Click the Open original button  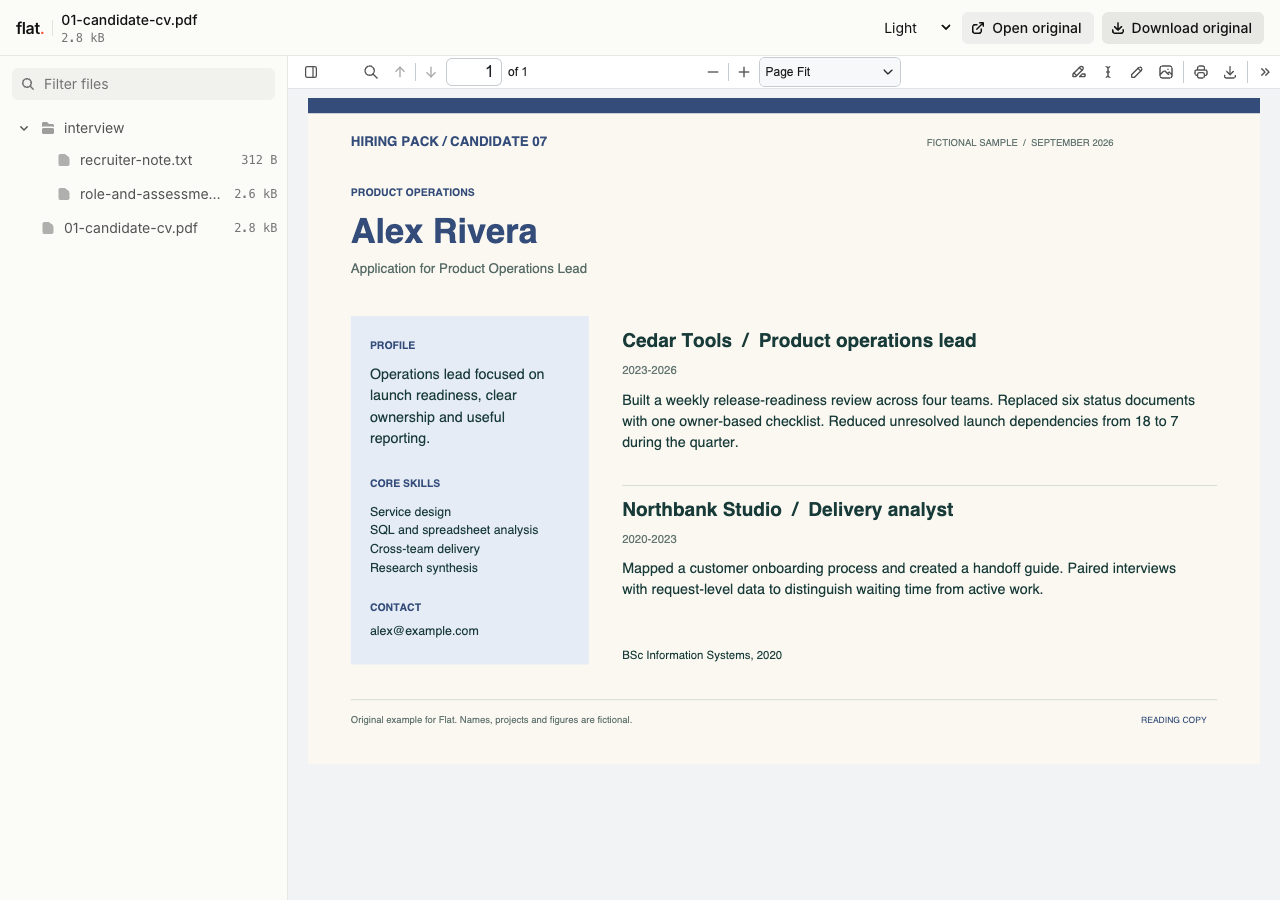(x=1028, y=28)
